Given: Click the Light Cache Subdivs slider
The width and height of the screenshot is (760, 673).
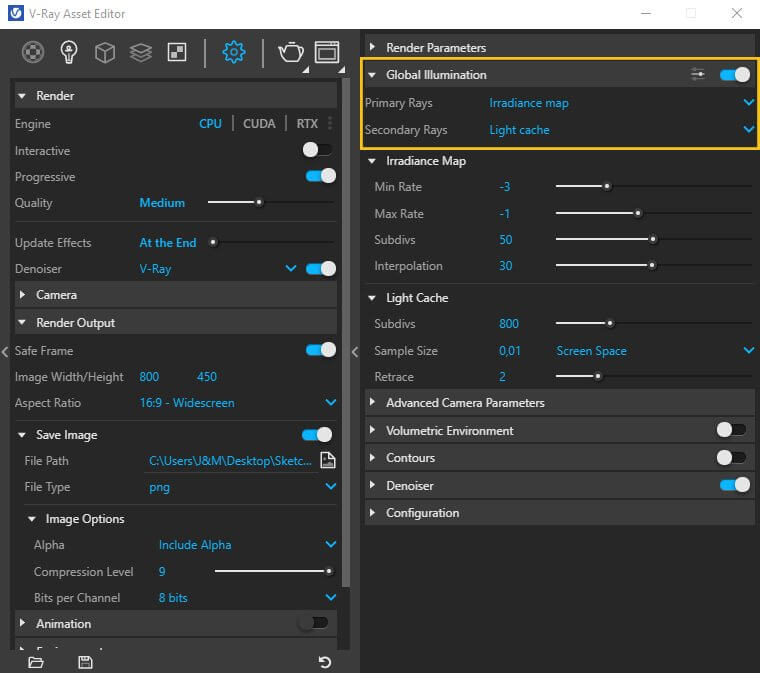Looking at the screenshot, I should tap(608, 324).
